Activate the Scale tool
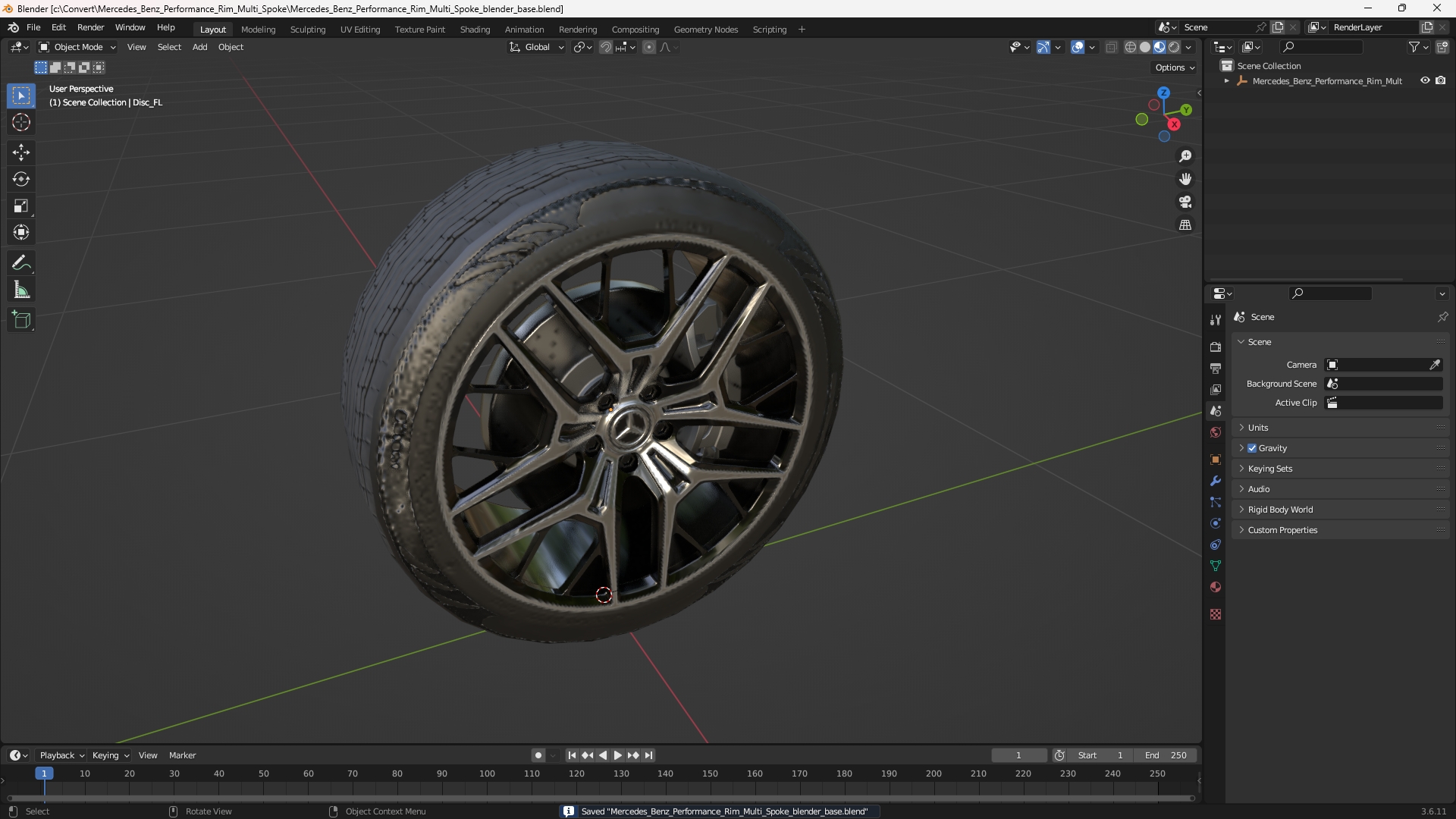 tap(21, 206)
